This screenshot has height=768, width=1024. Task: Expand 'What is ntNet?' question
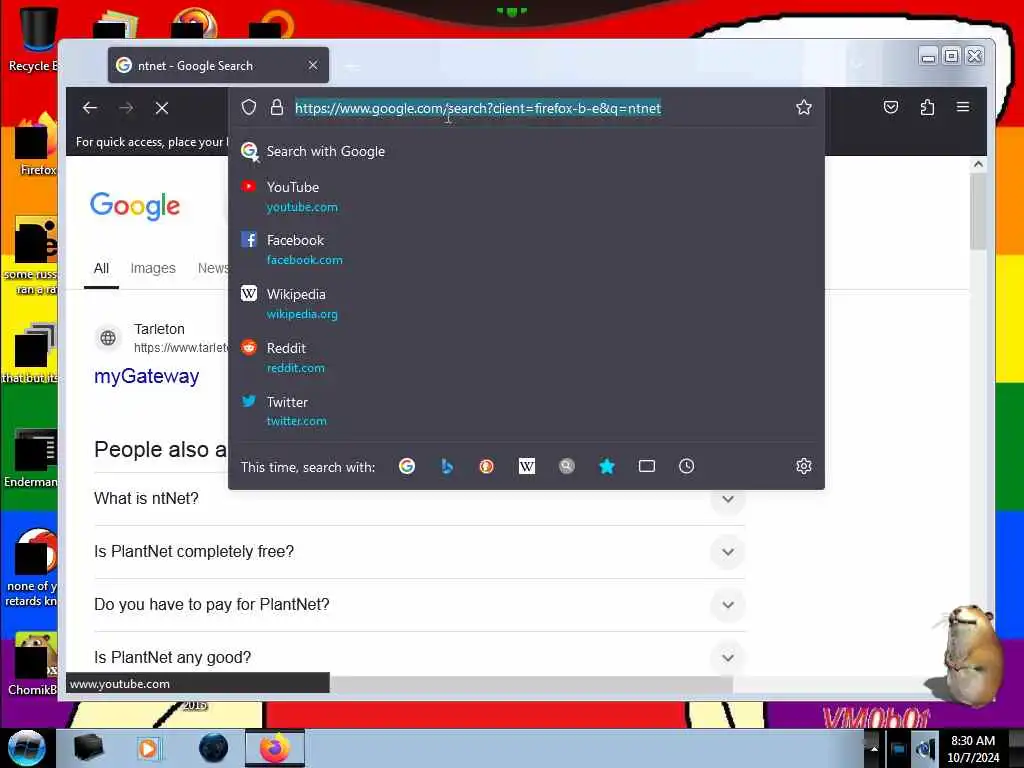point(419,499)
